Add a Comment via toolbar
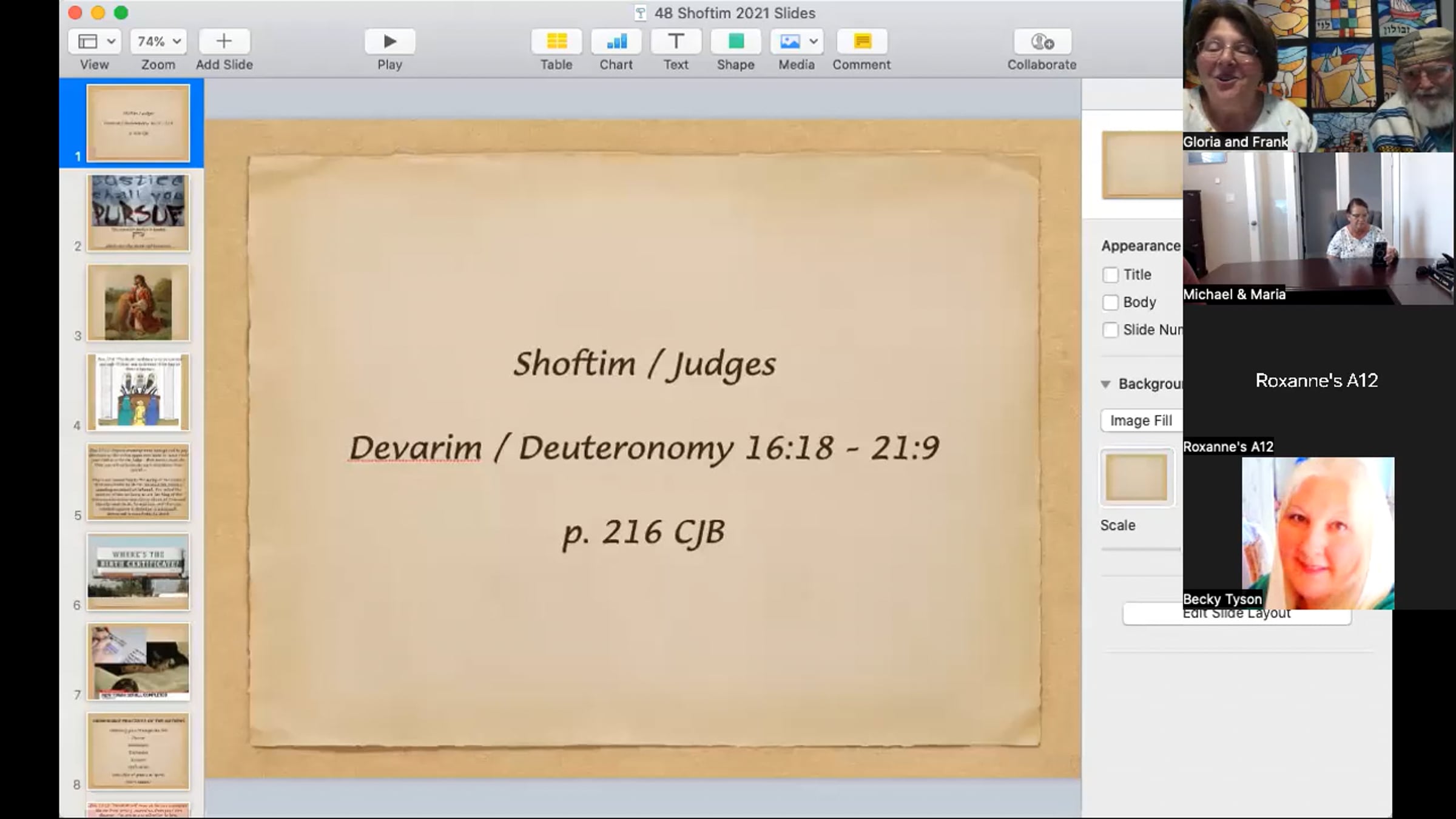The image size is (1456, 819). (861, 41)
